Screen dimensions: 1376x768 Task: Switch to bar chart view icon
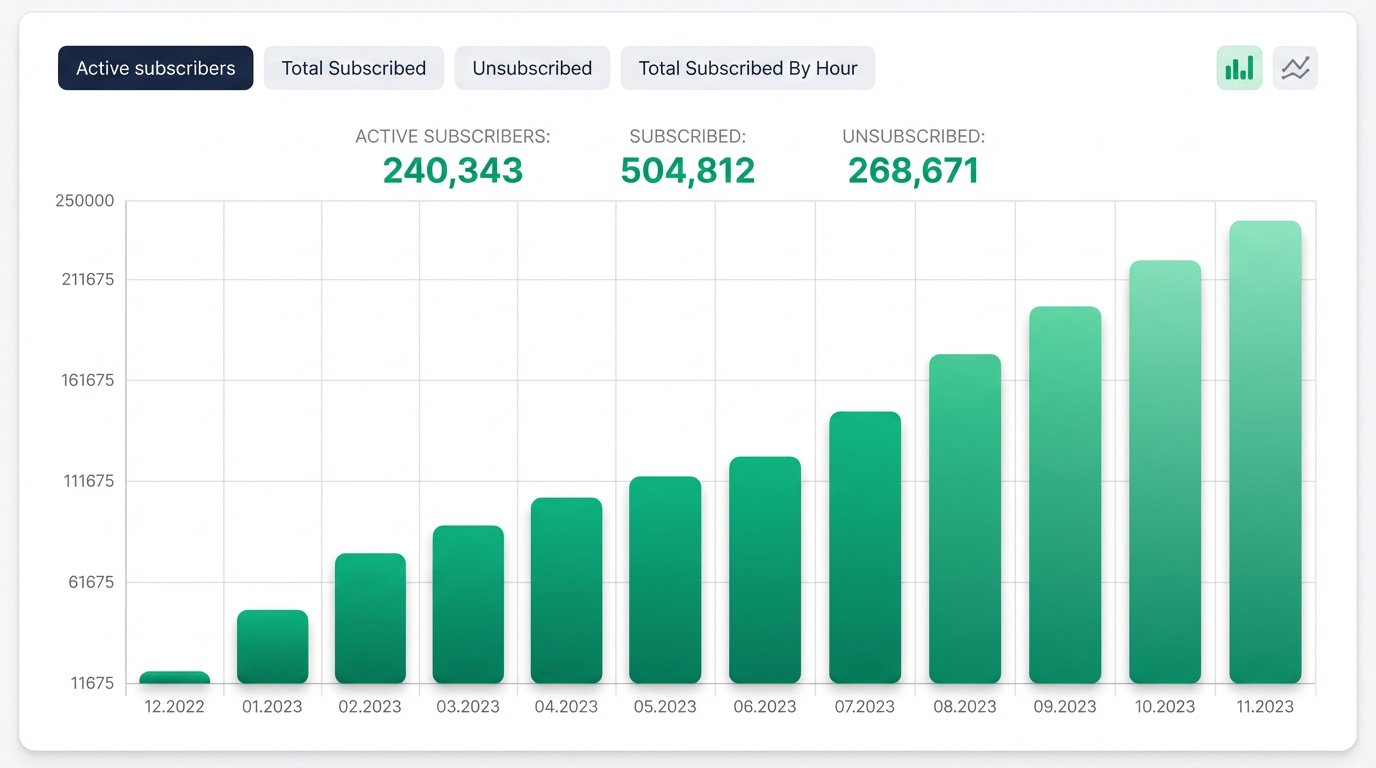click(1239, 68)
